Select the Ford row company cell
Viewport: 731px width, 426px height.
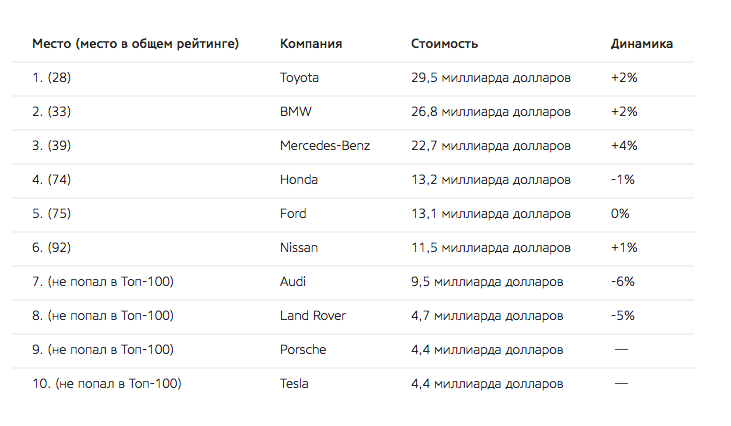click(x=293, y=214)
